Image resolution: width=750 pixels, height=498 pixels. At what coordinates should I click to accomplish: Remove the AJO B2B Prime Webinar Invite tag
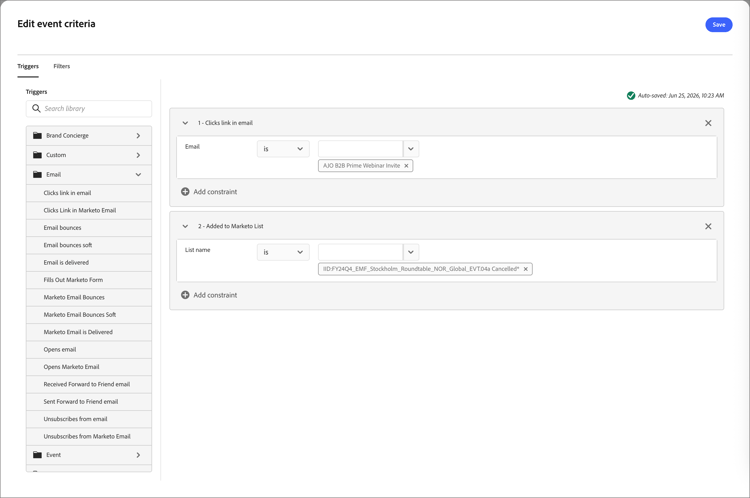pos(406,166)
